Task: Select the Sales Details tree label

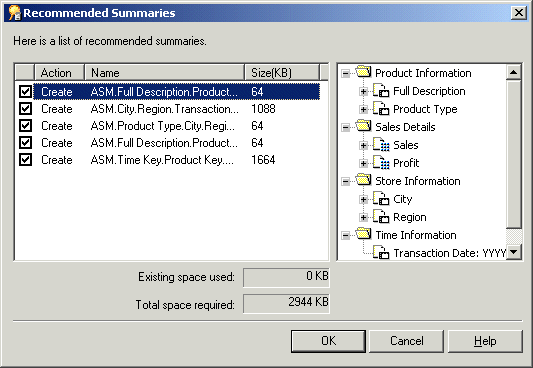Action: point(405,127)
